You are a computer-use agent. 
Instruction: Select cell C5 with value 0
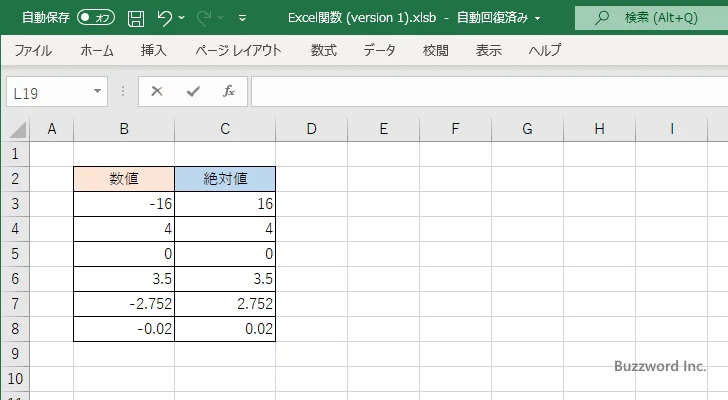225,254
